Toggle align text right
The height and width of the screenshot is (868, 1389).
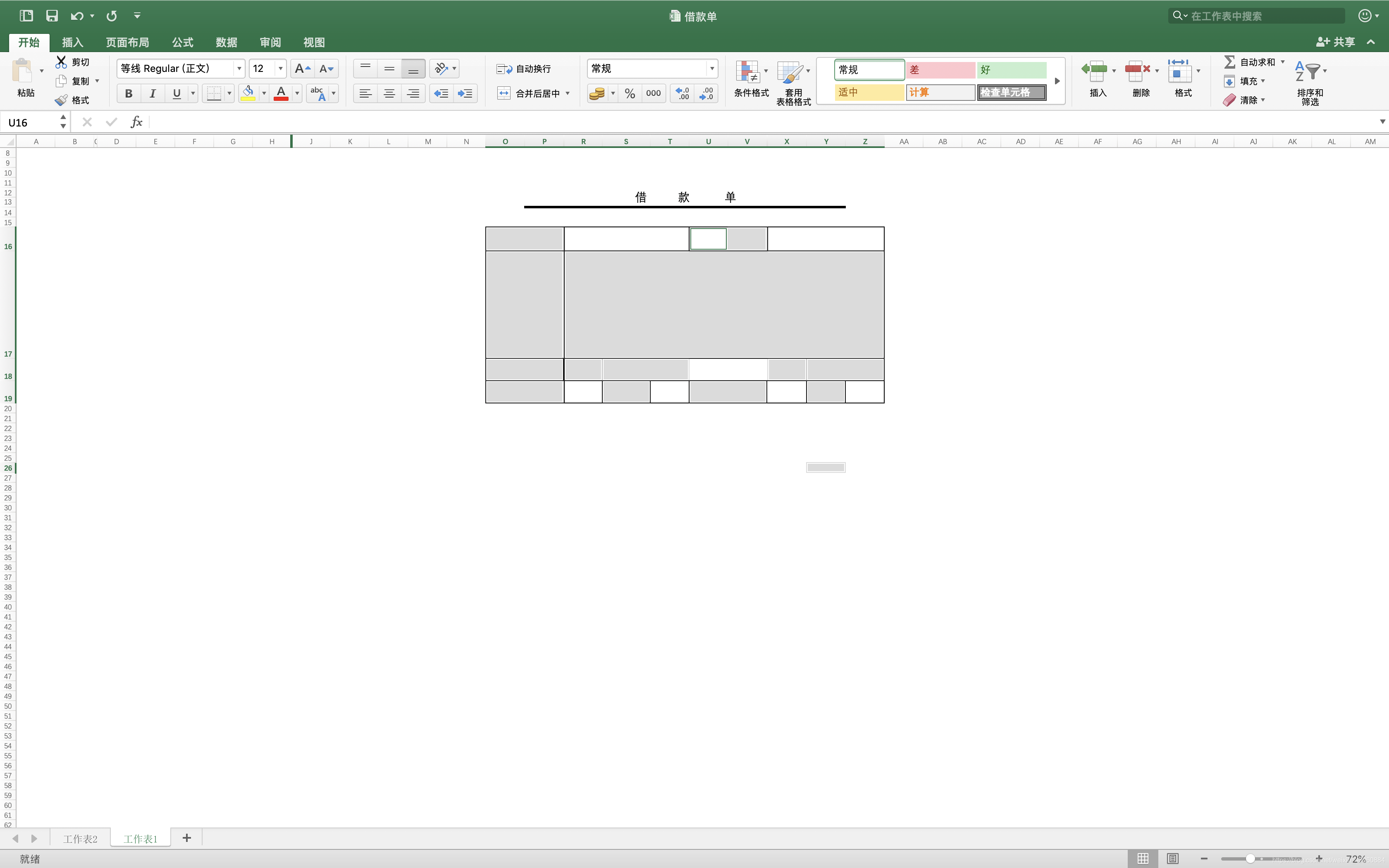(x=413, y=93)
